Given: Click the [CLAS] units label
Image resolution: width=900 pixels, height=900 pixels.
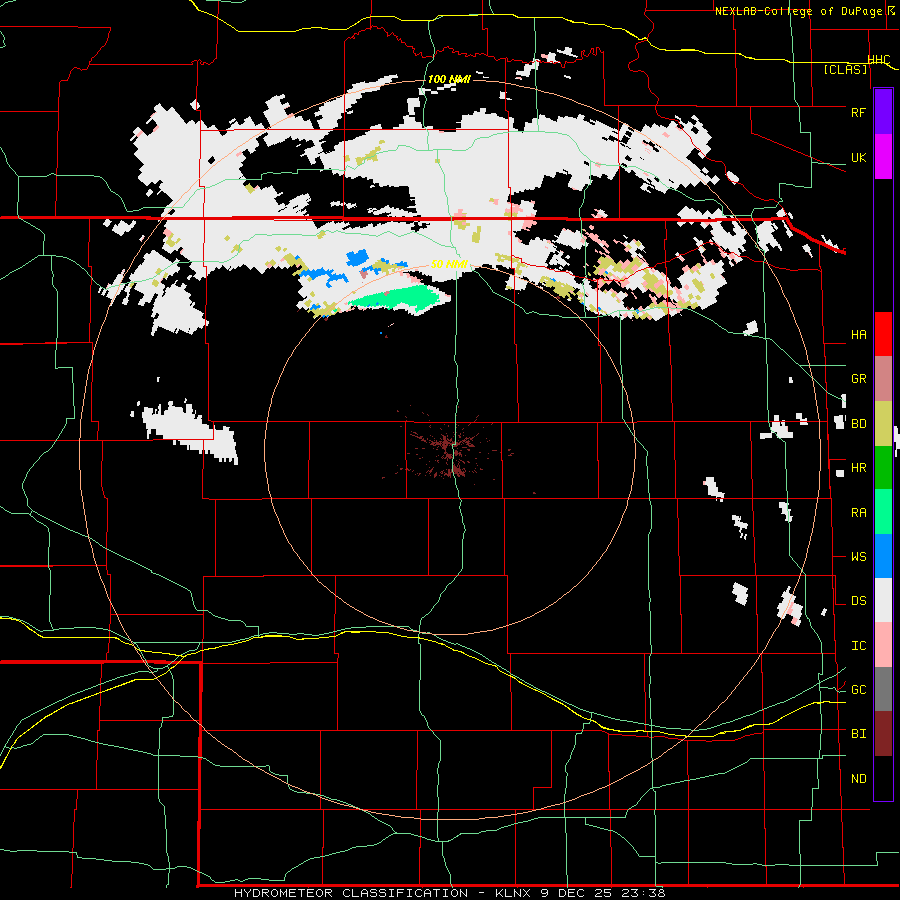Looking at the screenshot, I should (x=845, y=69).
